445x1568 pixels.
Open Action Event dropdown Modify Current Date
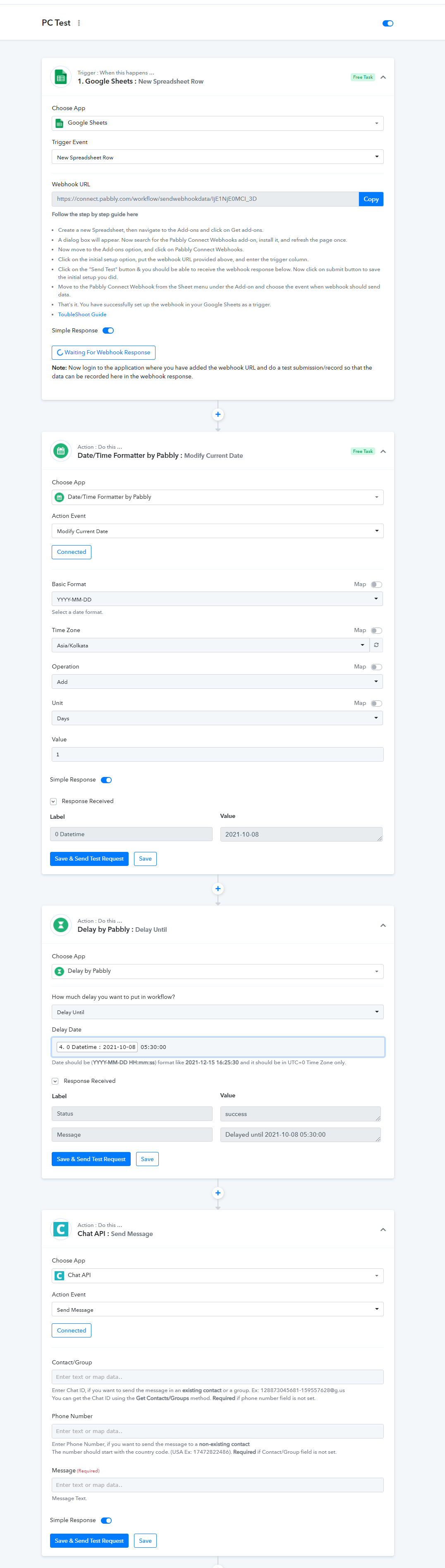218,531
